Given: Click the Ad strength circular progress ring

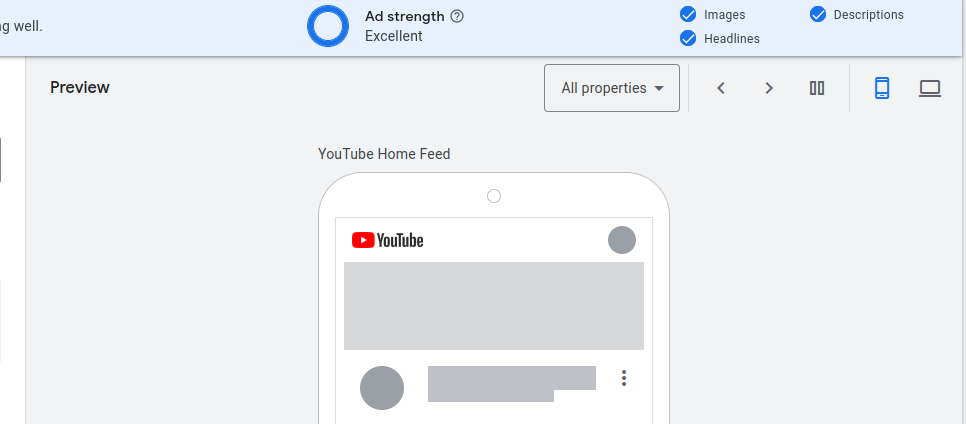Looking at the screenshot, I should [328, 26].
